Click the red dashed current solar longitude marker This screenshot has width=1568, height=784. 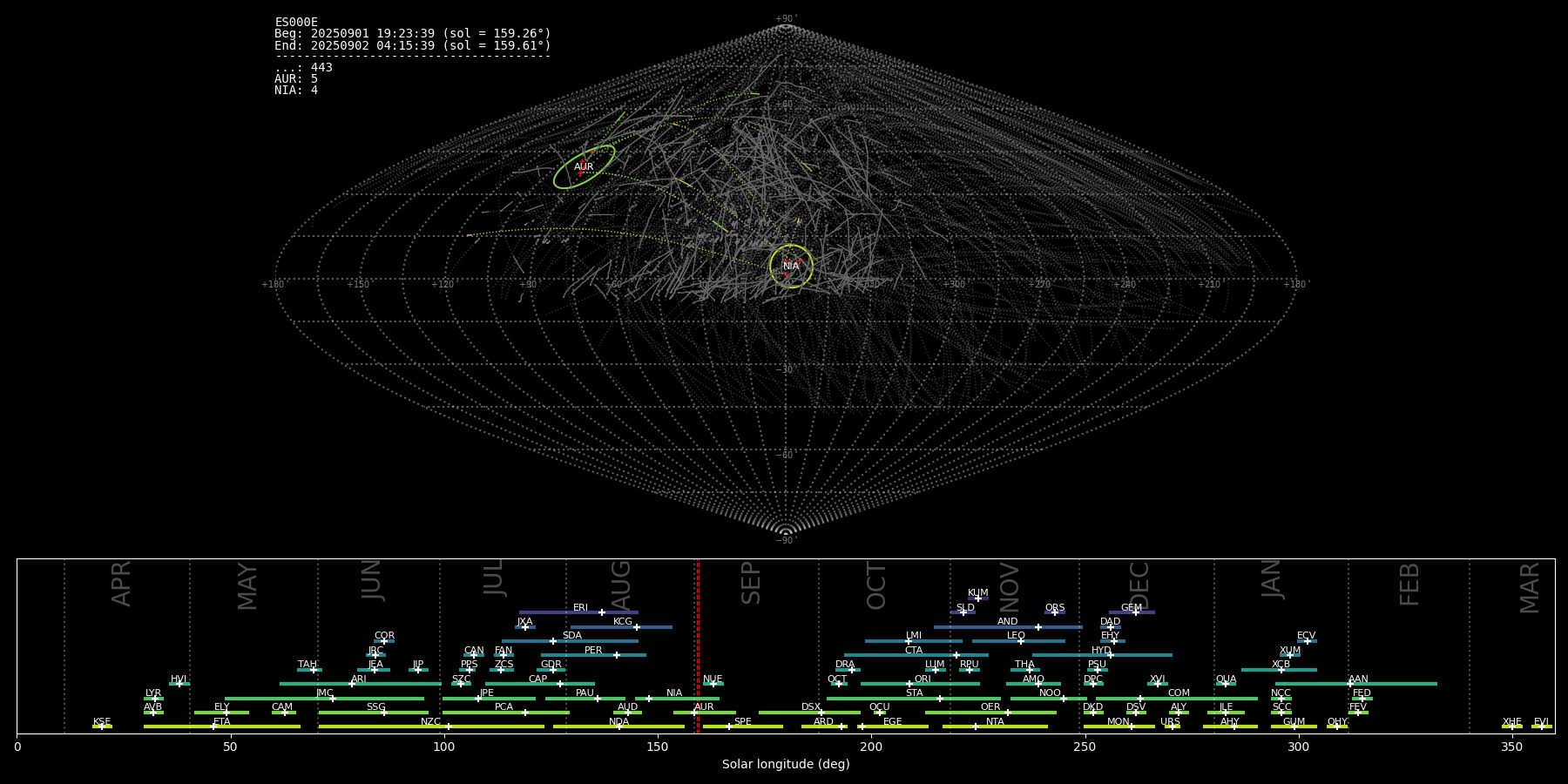698,645
